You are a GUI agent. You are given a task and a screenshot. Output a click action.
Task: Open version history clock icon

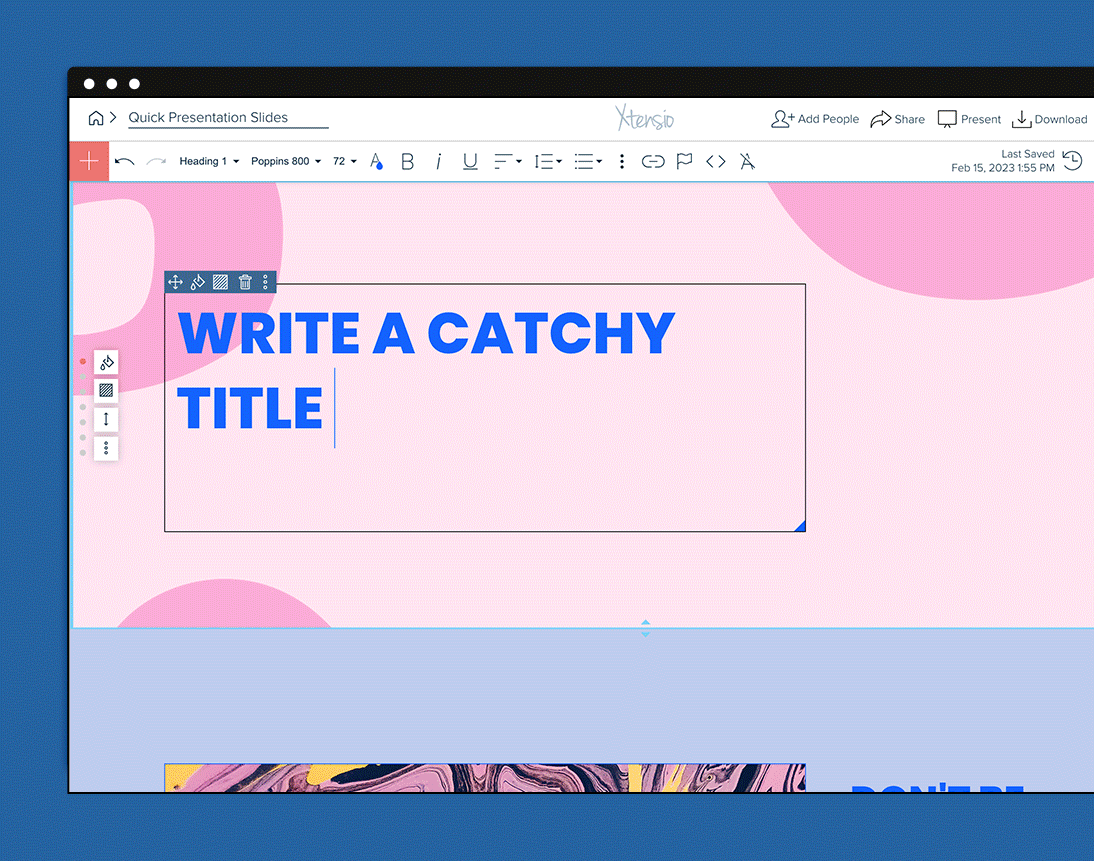pyautogui.click(x=1072, y=161)
